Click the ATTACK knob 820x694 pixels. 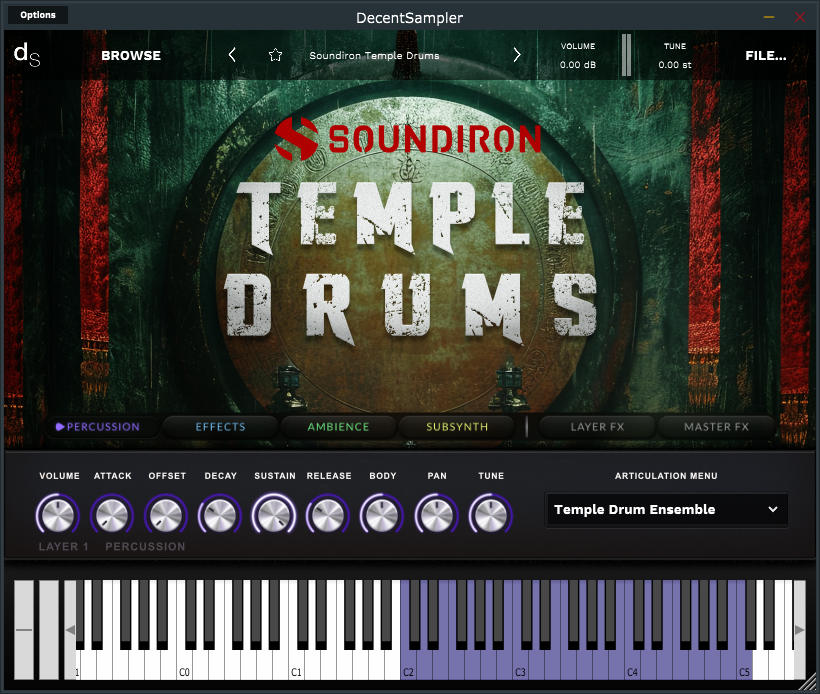click(112, 515)
